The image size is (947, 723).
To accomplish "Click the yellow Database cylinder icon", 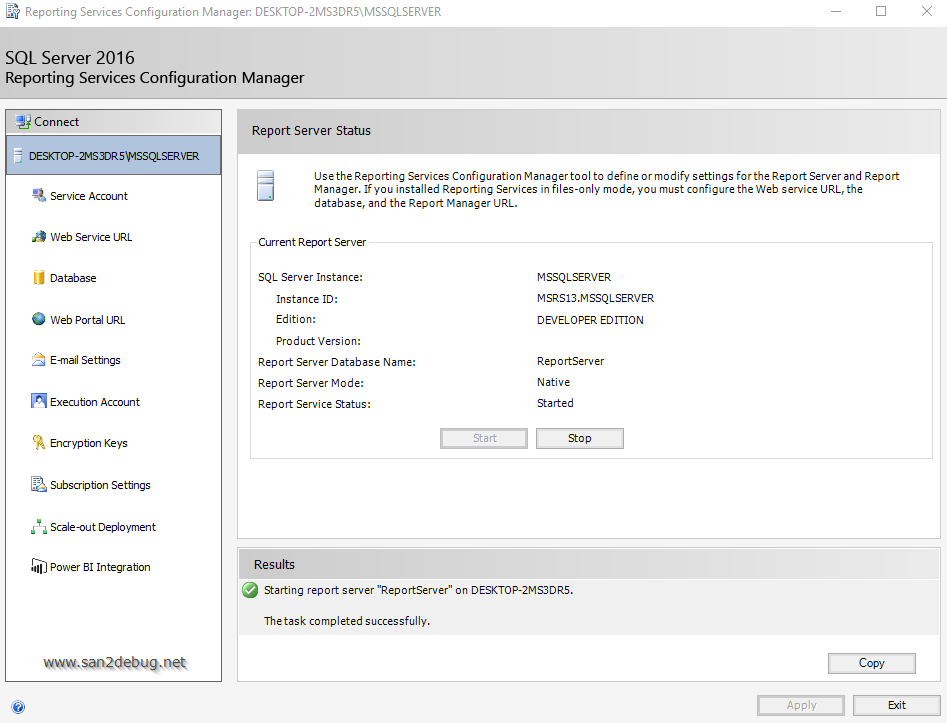I will tap(39, 278).
